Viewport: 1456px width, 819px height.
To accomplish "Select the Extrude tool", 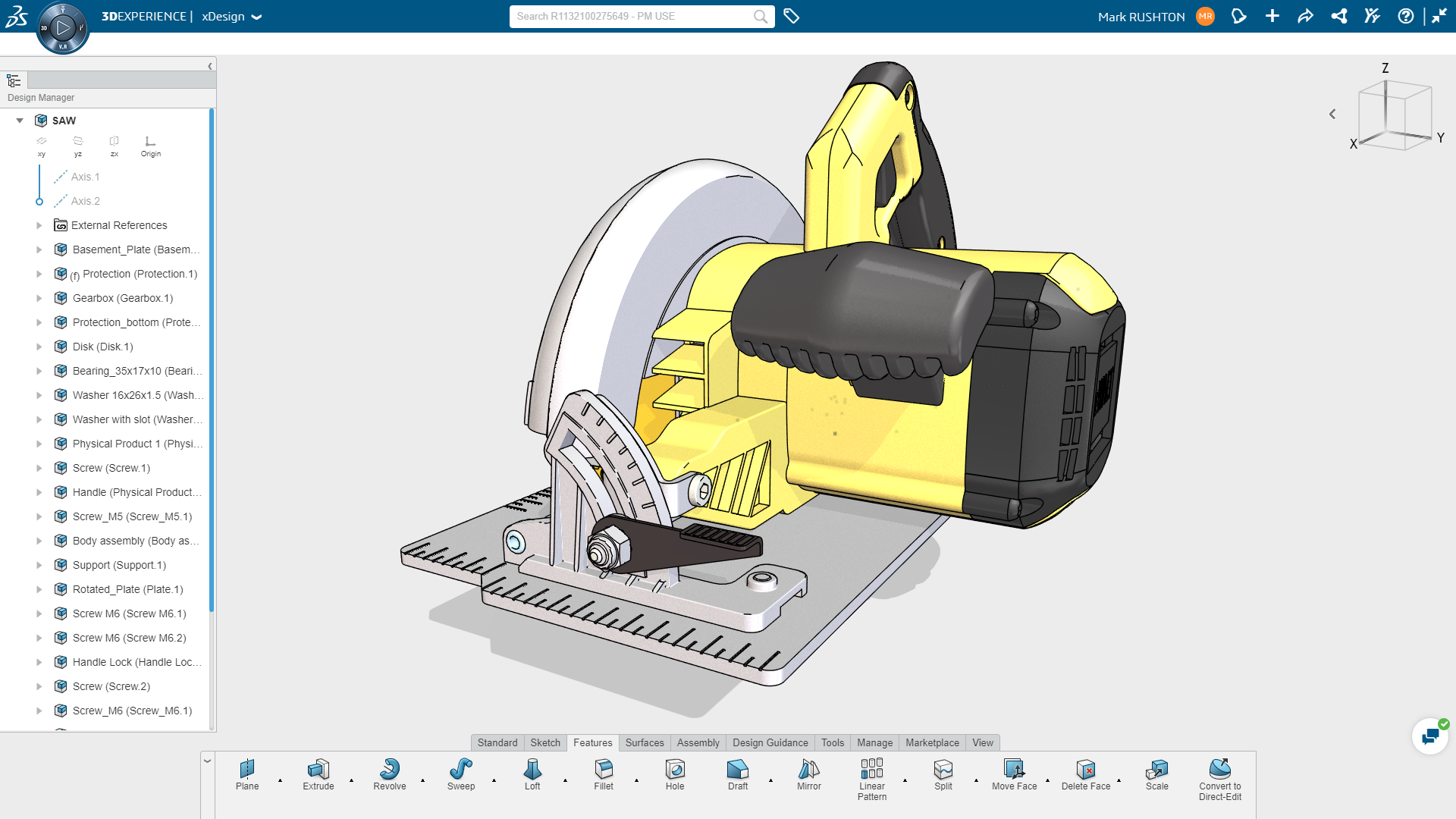I will pyautogui.click(x=318, y=773).
